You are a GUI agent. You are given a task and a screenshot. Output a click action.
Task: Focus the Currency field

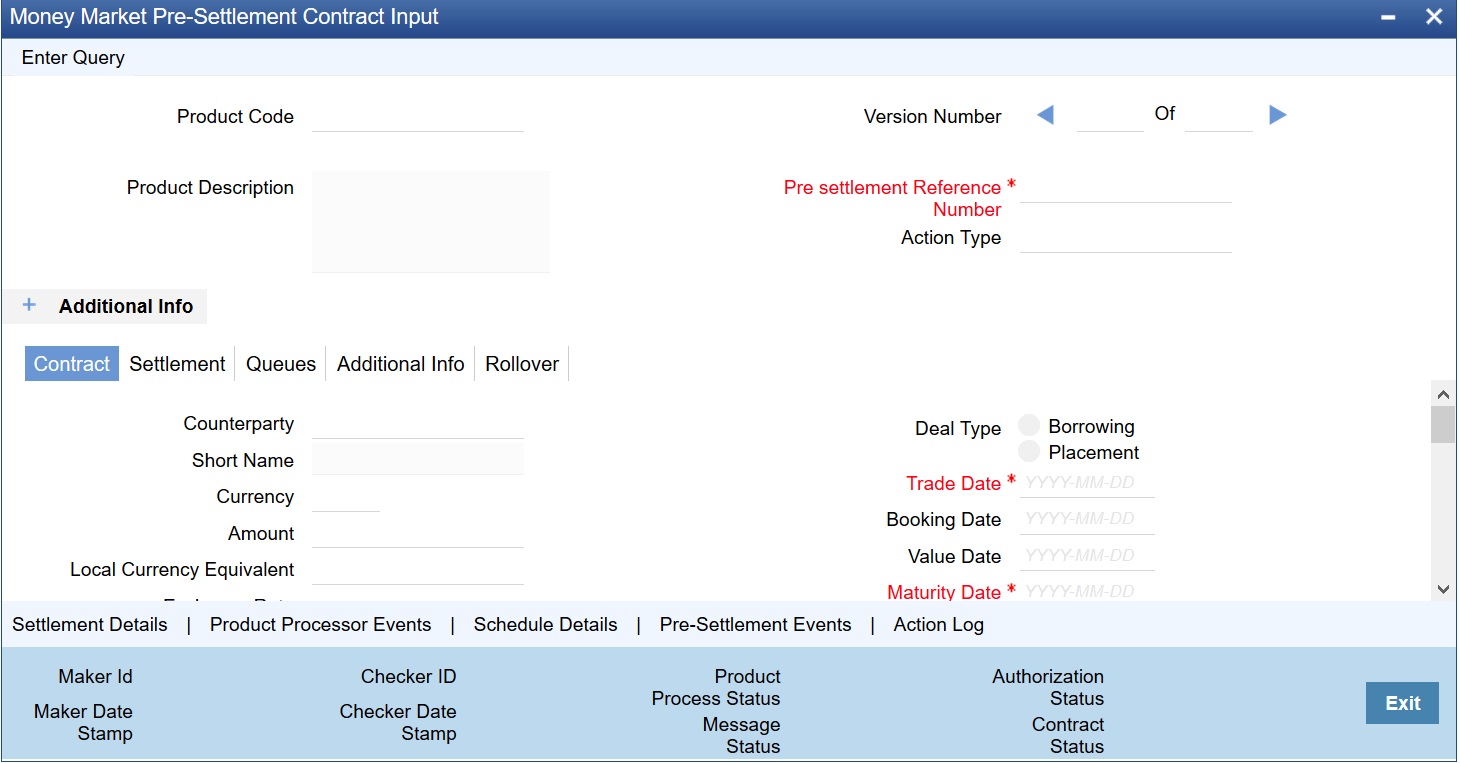[347, 496]
